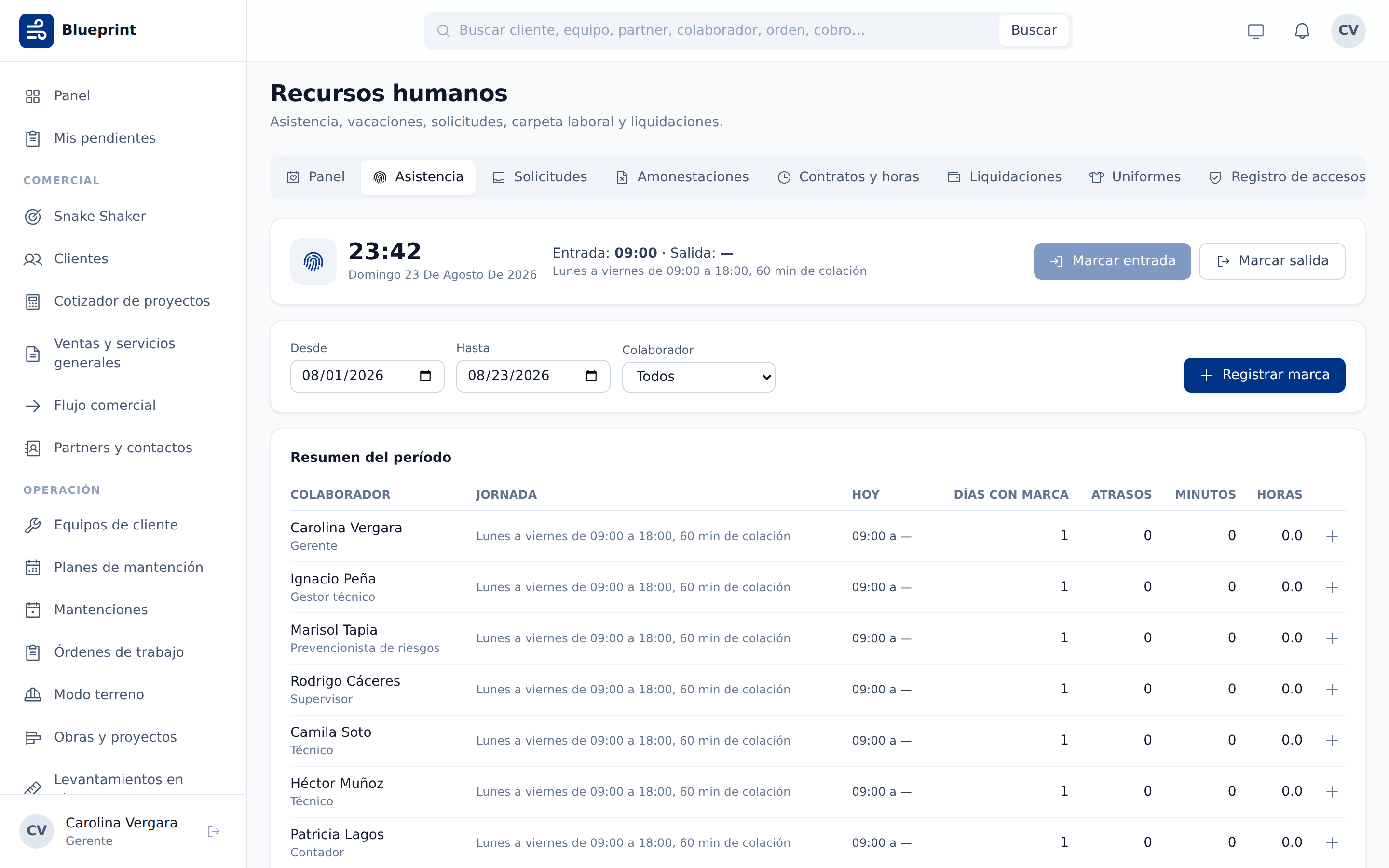Open Ventas y servicios generales
The image size is (1389, 868).
coord(123,353)
